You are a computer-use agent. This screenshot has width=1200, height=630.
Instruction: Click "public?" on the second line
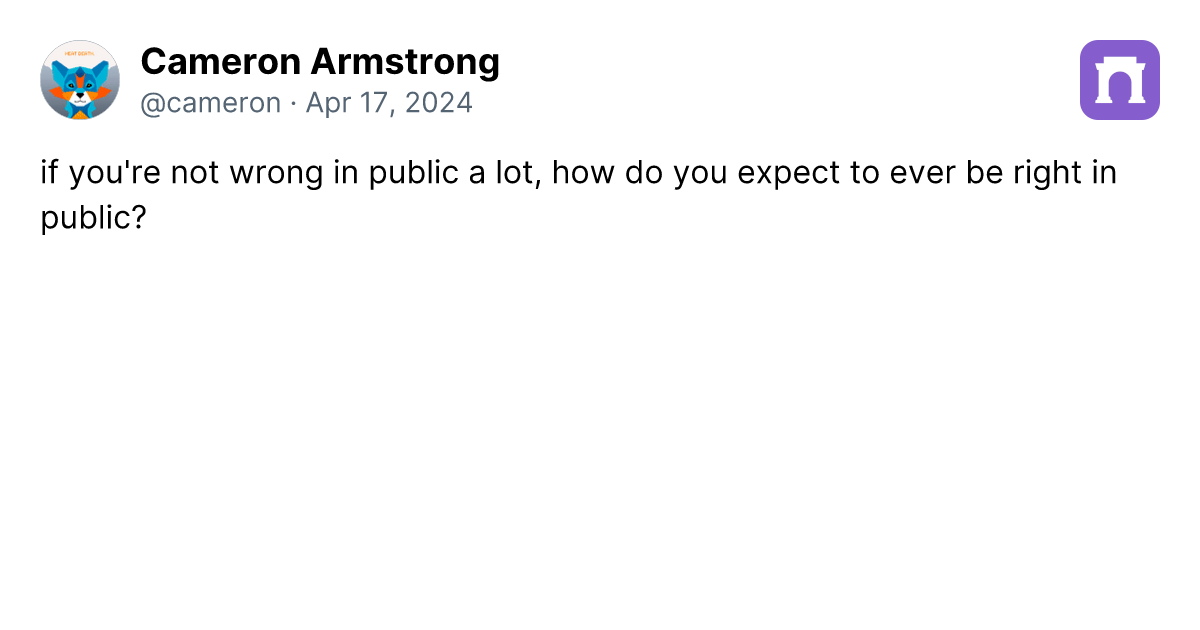(x=94, y=218)
